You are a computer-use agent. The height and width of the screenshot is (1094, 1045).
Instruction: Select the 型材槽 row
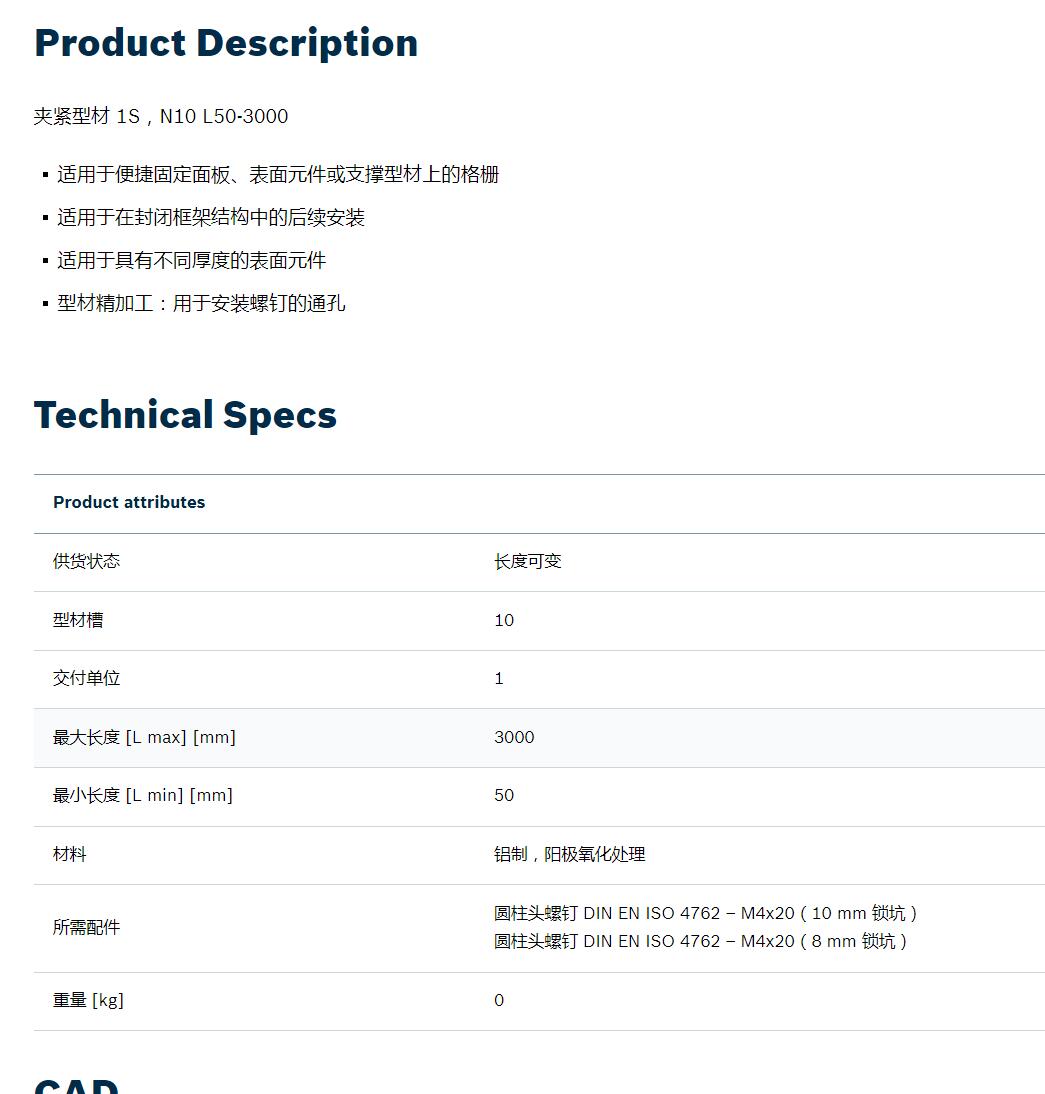point(539,621)
